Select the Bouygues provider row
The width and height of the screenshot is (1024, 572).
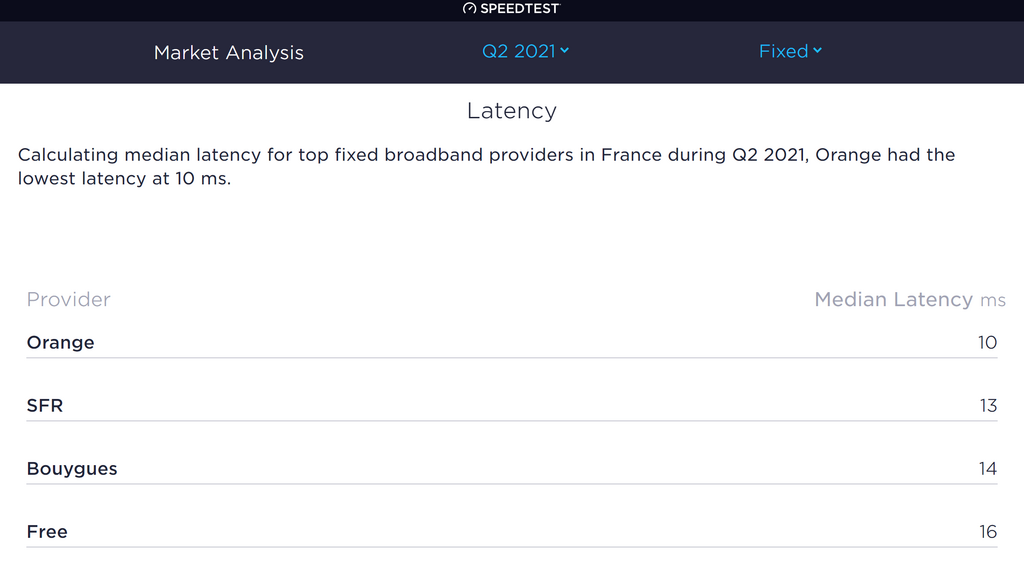click(511, 469)
